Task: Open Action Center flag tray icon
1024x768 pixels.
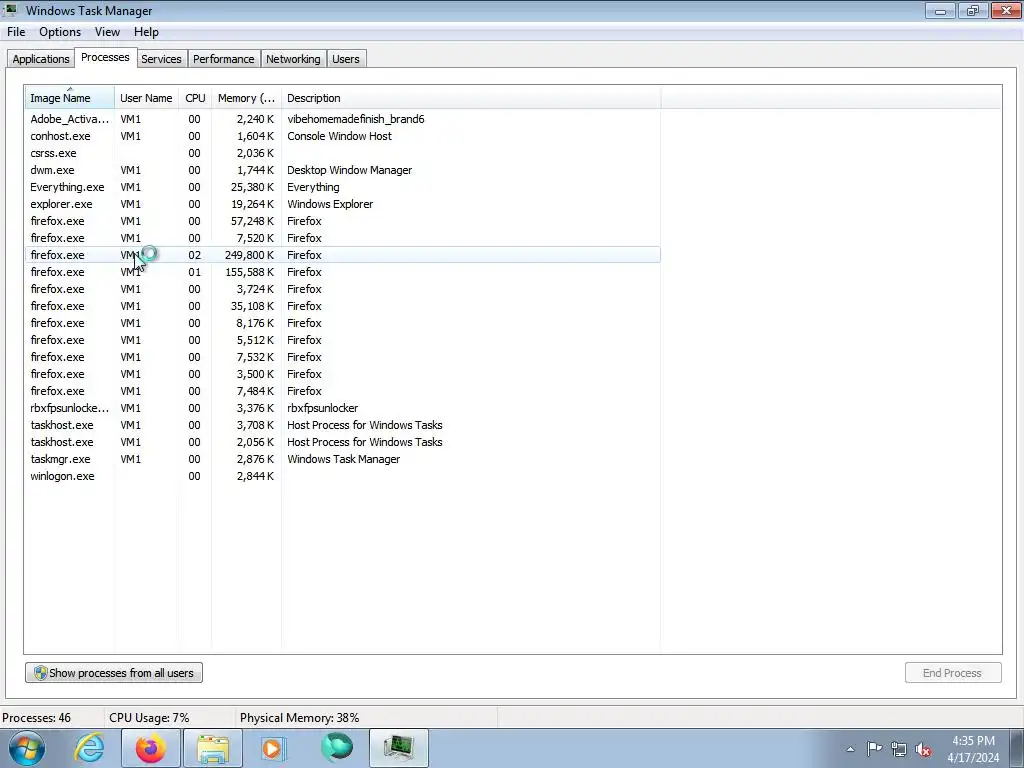Action: point(874,749)
